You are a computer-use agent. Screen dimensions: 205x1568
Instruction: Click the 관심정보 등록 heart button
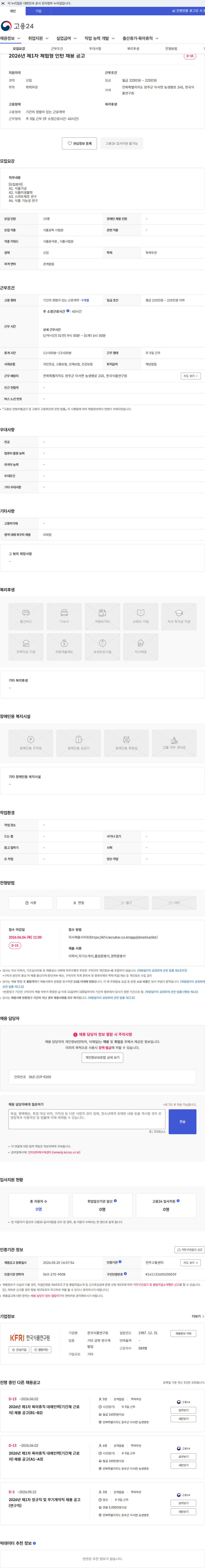[79, 144]
